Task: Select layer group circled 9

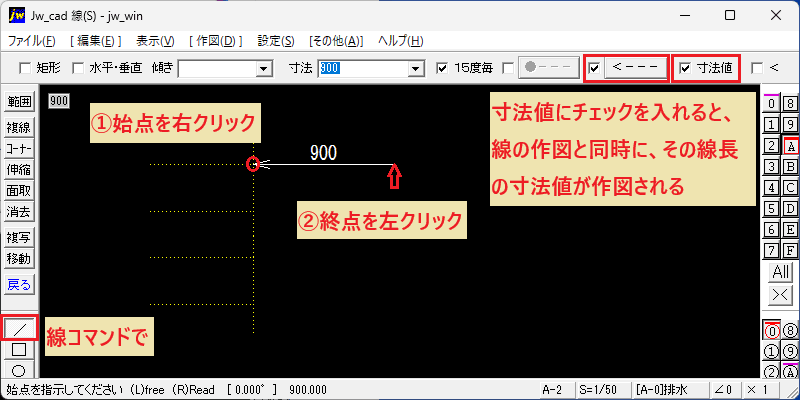Action: click(x=790, y=352)
